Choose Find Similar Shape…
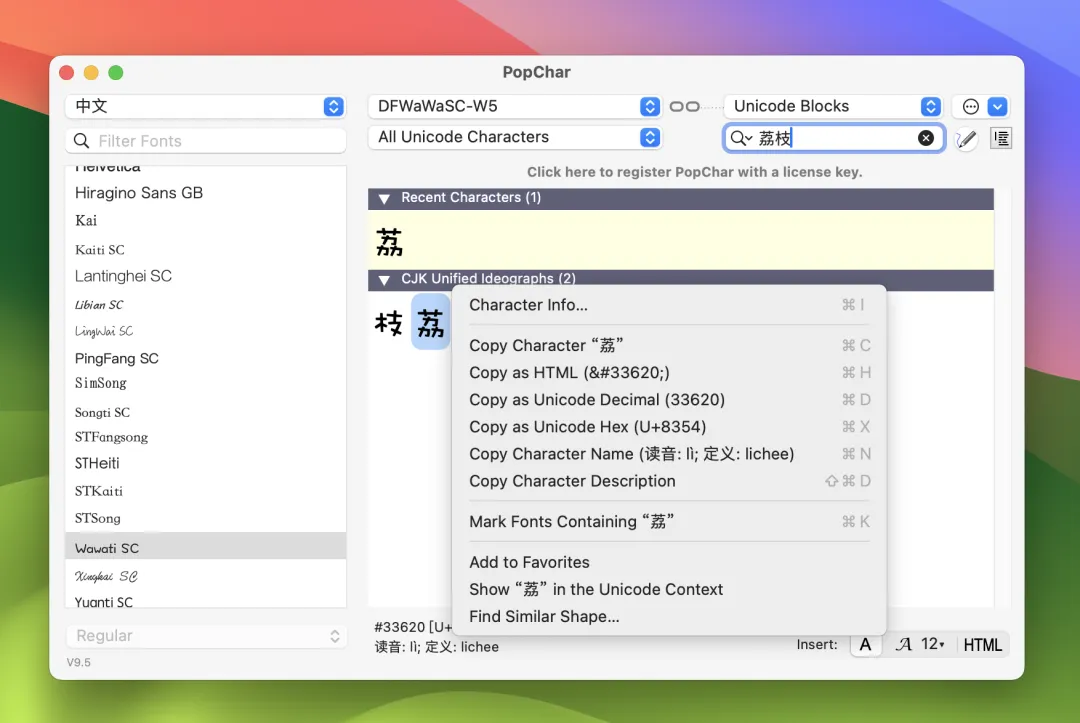The image size is (1080, 723). point(668,616)
